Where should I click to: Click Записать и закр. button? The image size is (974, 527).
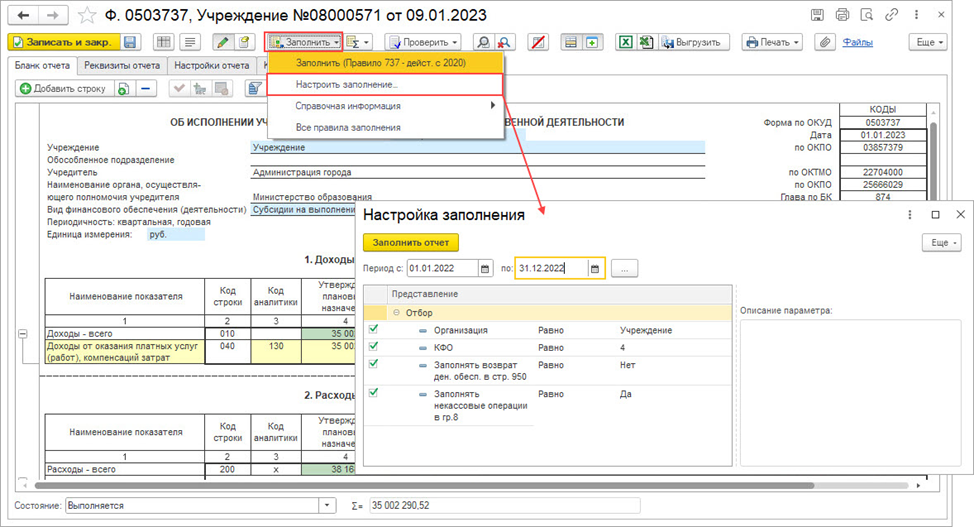[x=64, y=42]
